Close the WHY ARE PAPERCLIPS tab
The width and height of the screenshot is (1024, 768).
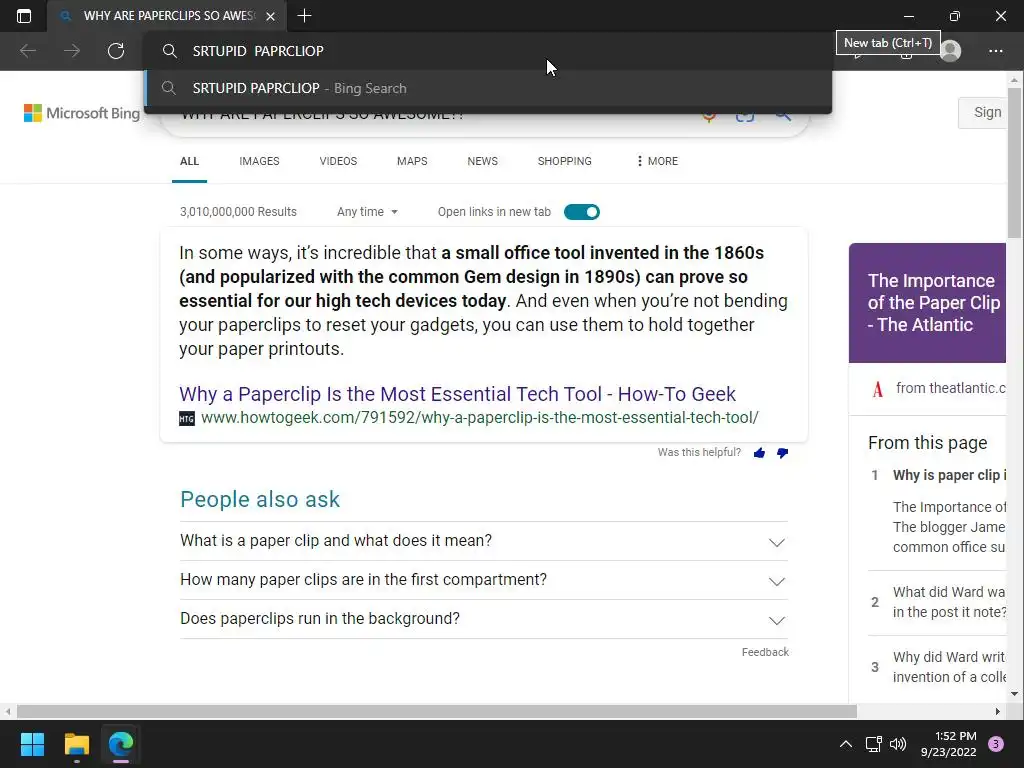[x=270, y=16]
